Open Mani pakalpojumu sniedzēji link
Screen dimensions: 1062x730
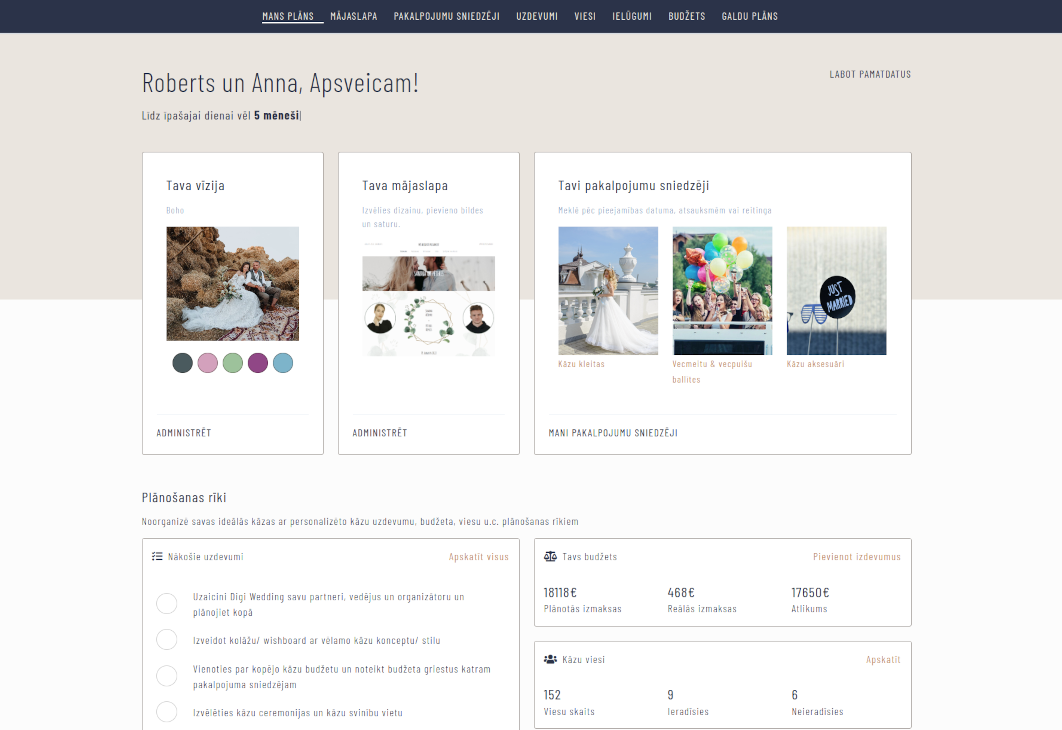click(613, 433)
